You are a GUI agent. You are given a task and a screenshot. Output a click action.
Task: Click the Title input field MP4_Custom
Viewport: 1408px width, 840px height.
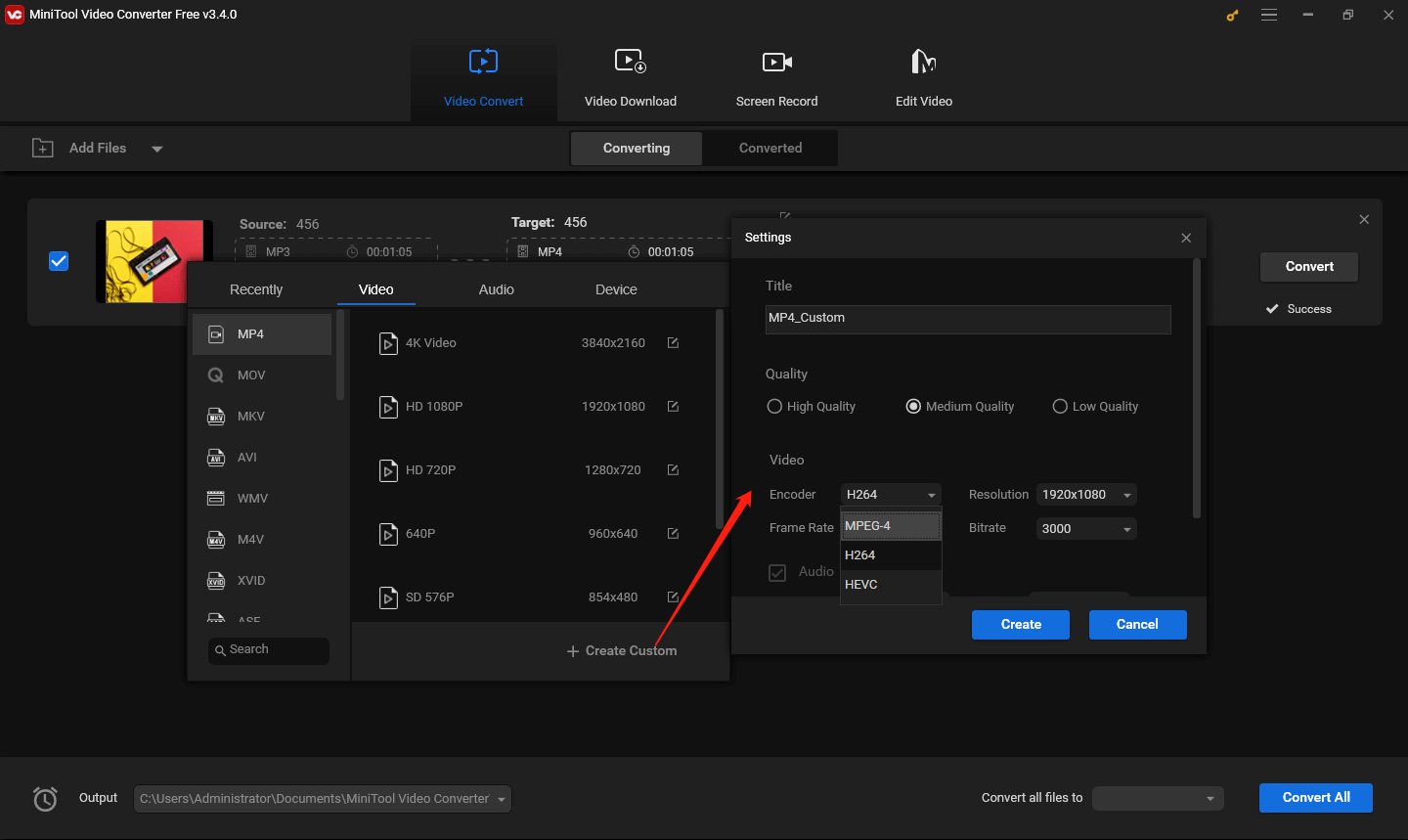tap(968, 319)
